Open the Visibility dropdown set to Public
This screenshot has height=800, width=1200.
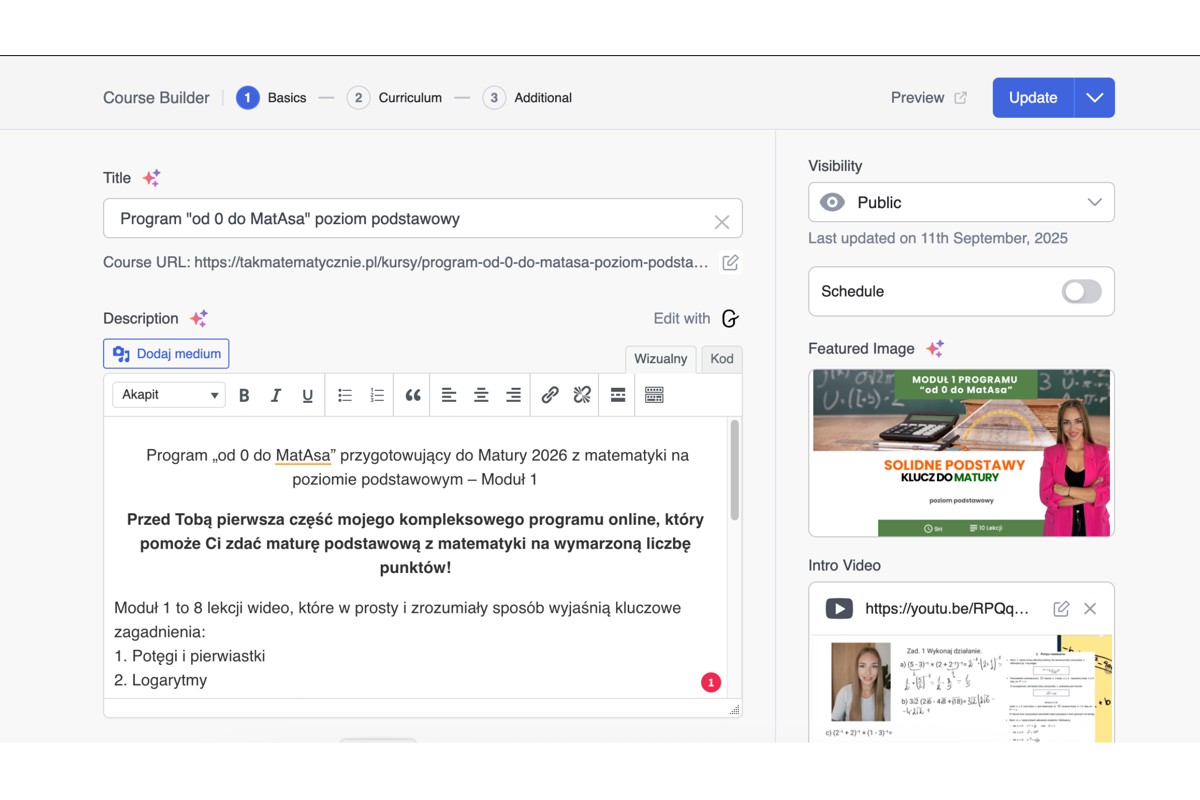pos(961,202)
